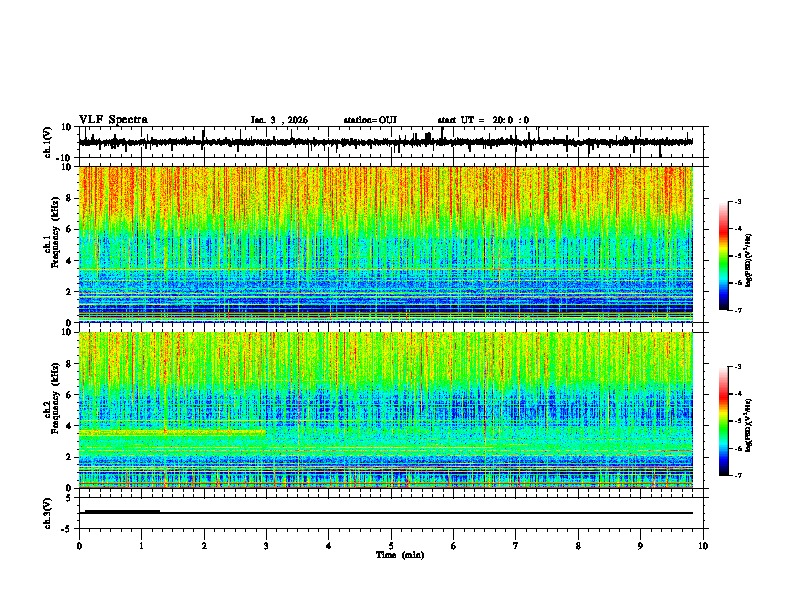This screenshot has width=792, height=612.
Task: Click the "-3" label of ch.1 color scale
Action: [737, 201]
